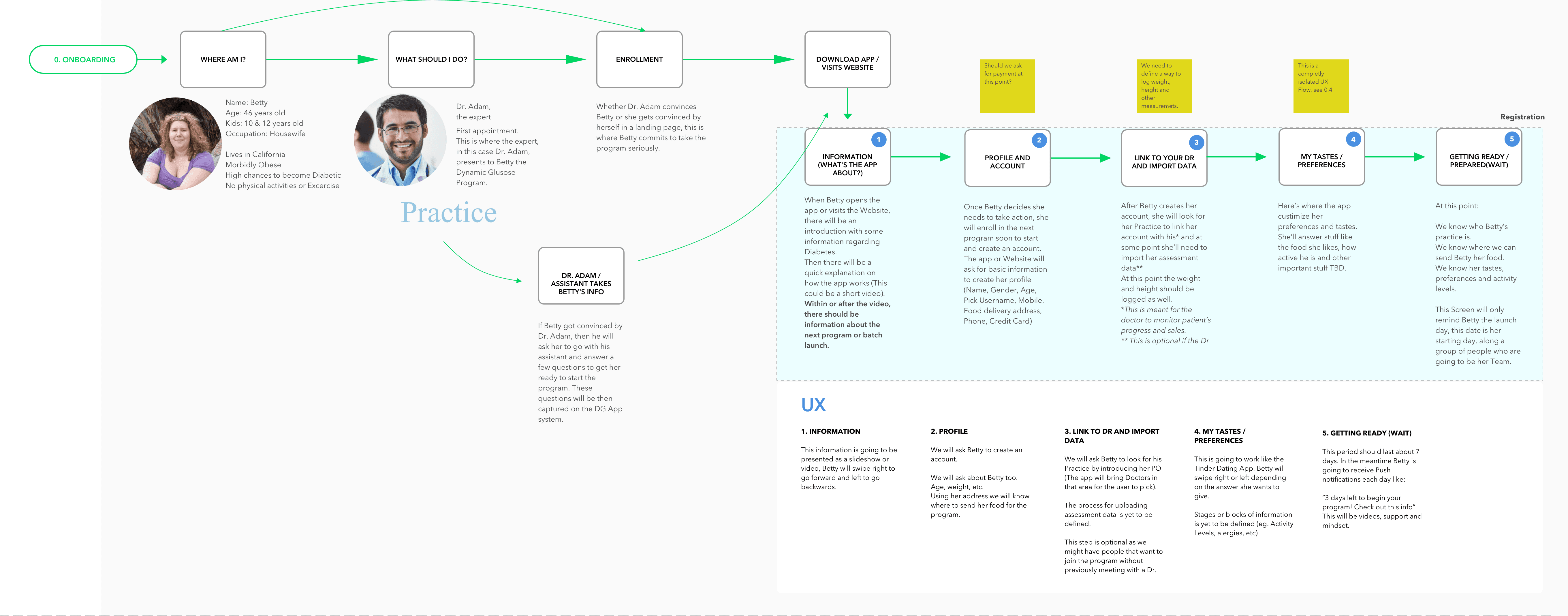Select DR. ADAM / ASSISTANT TAKES BETTY'S INFO box

click(581, 276)
